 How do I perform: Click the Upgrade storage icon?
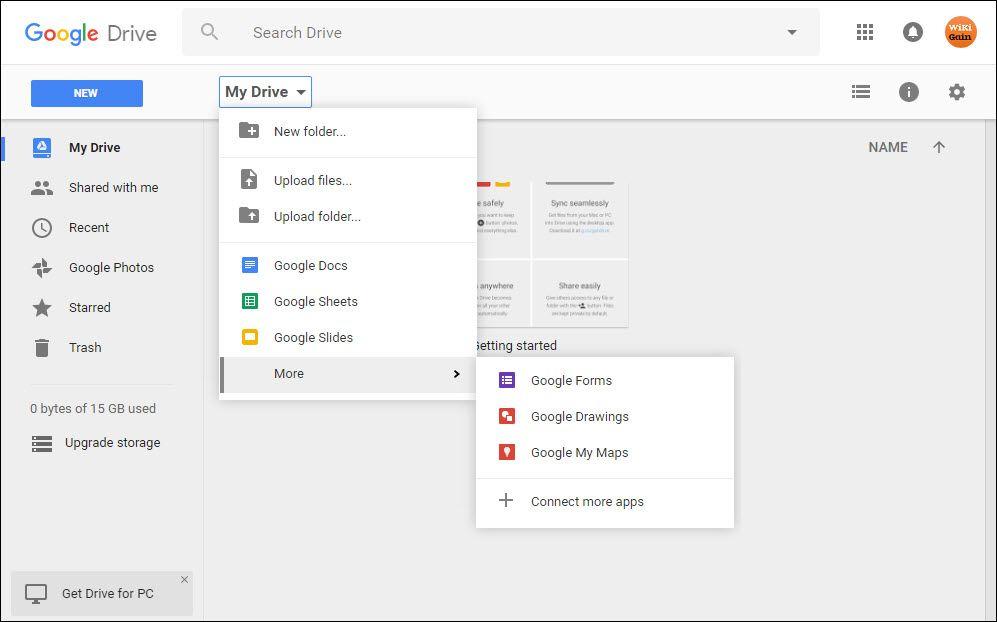[42, 443]
